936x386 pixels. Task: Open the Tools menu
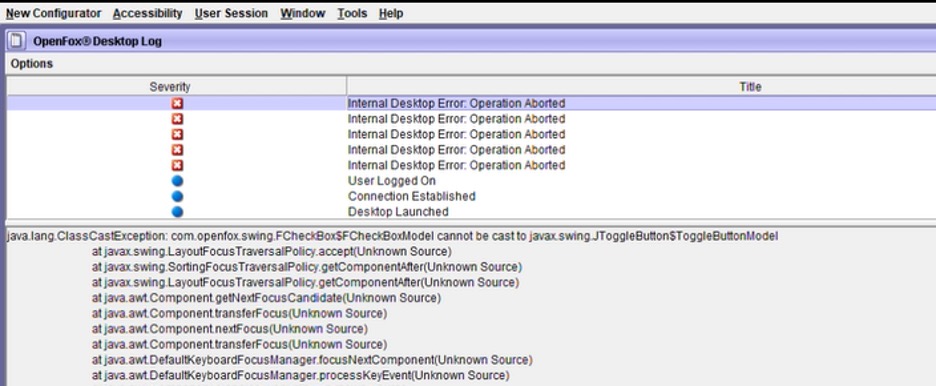pos(352,13)
